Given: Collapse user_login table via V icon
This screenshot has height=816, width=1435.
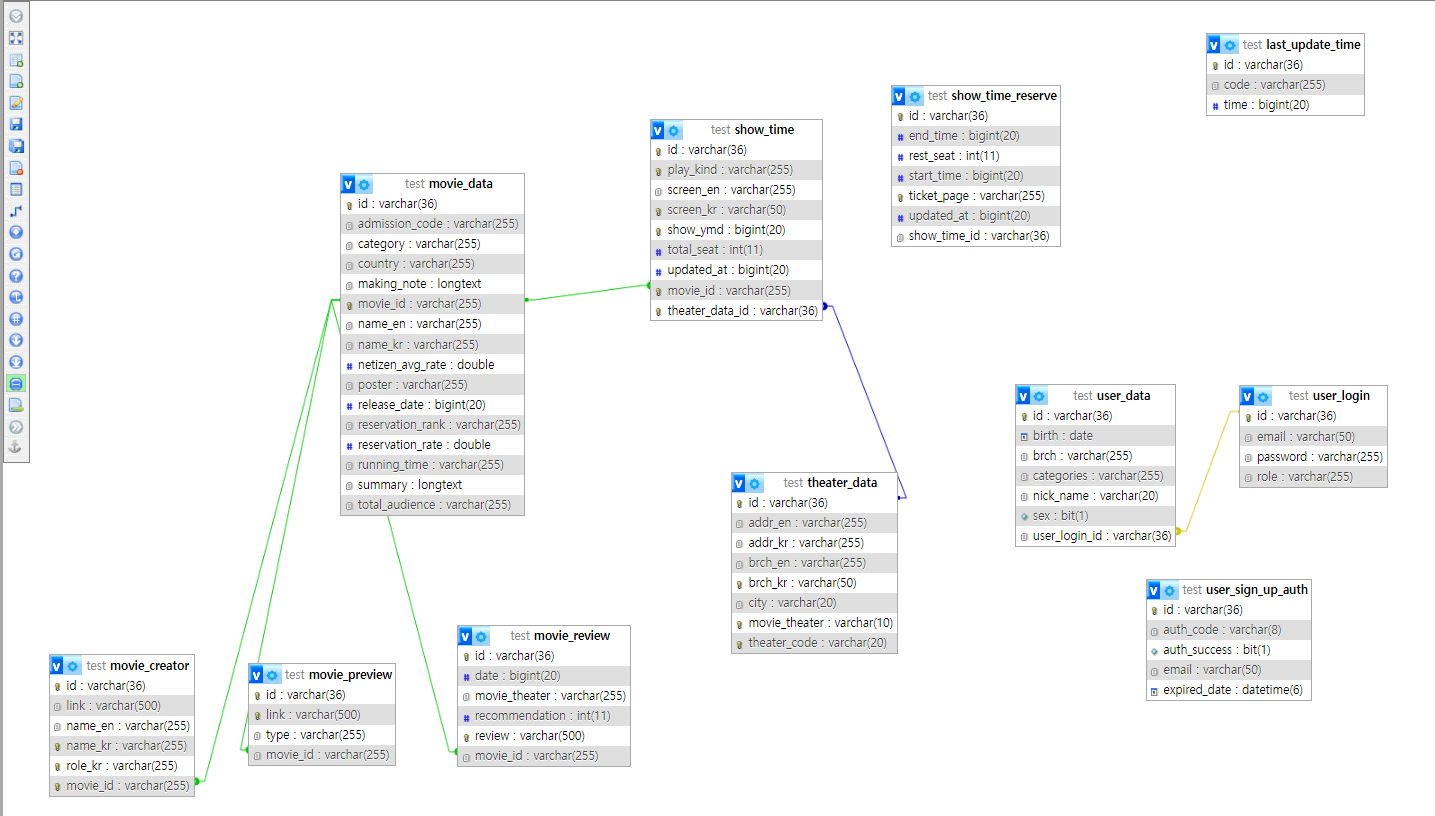Looking at the screenshot, I should (1247, 396).
